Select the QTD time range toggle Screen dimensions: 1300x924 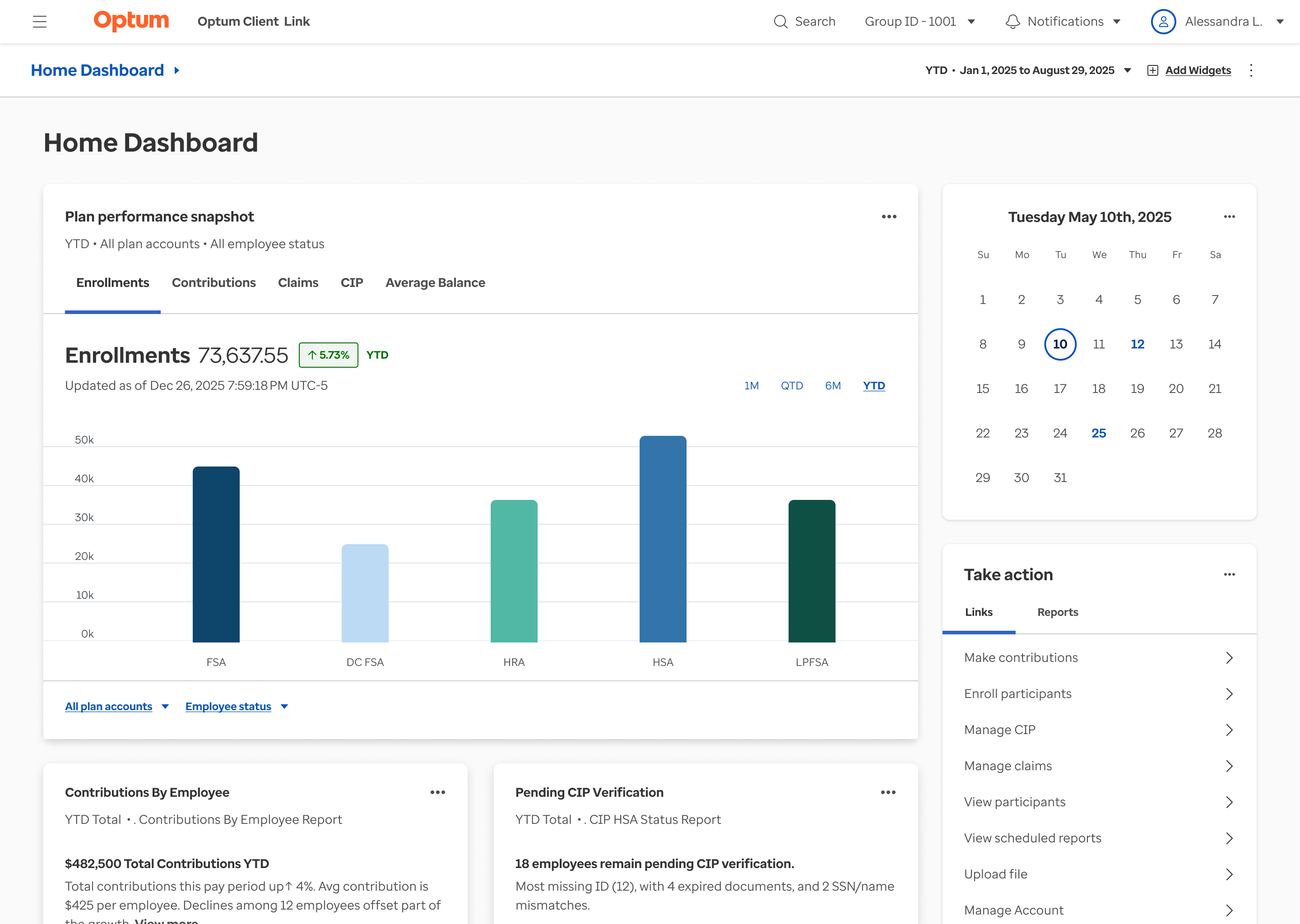[x=791, y=386]
